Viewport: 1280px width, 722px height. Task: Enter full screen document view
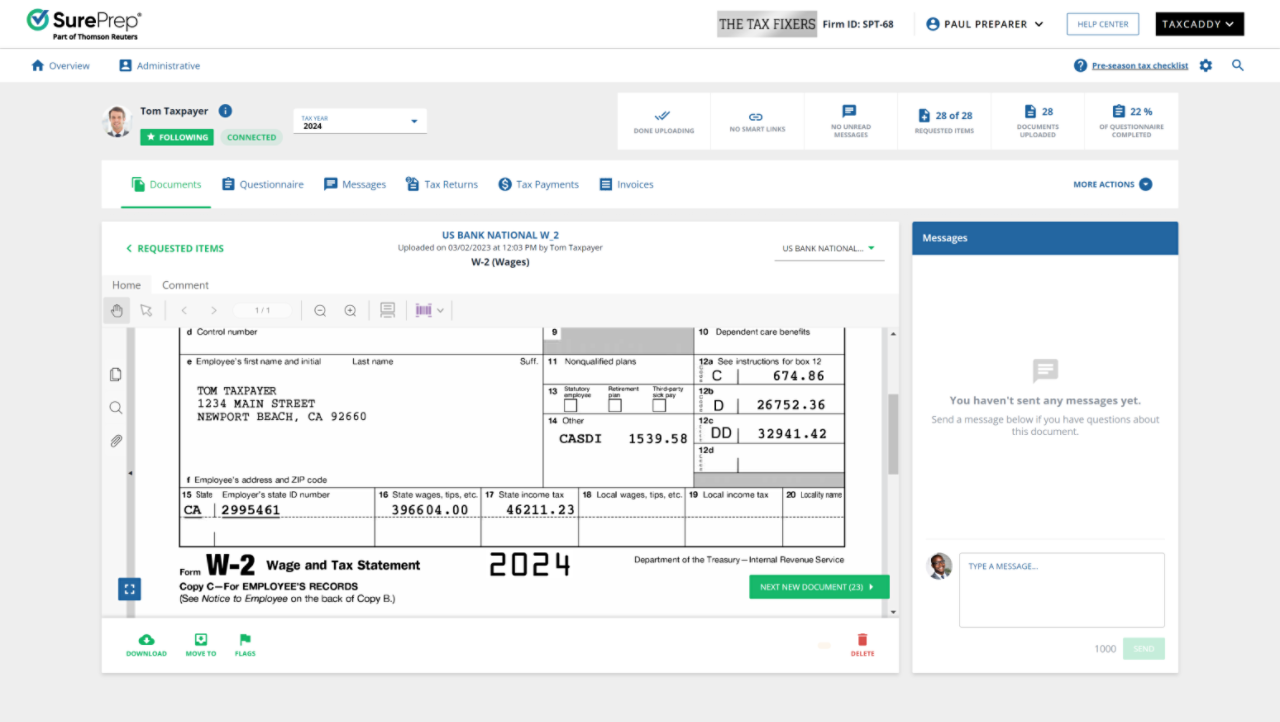coord(129,589)
